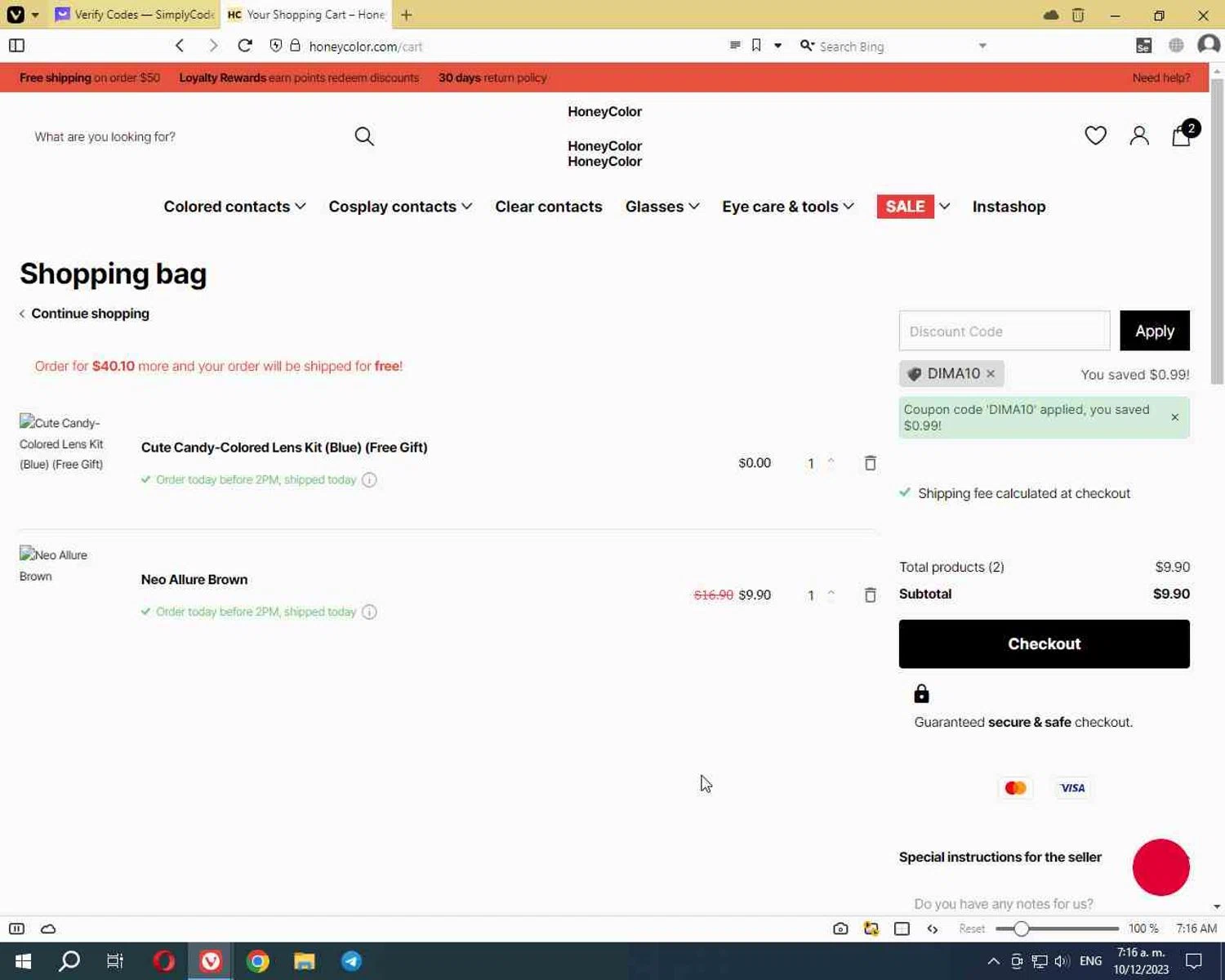Open the browser profile avatar
1225x980 pixels.
click(1208, 46)
